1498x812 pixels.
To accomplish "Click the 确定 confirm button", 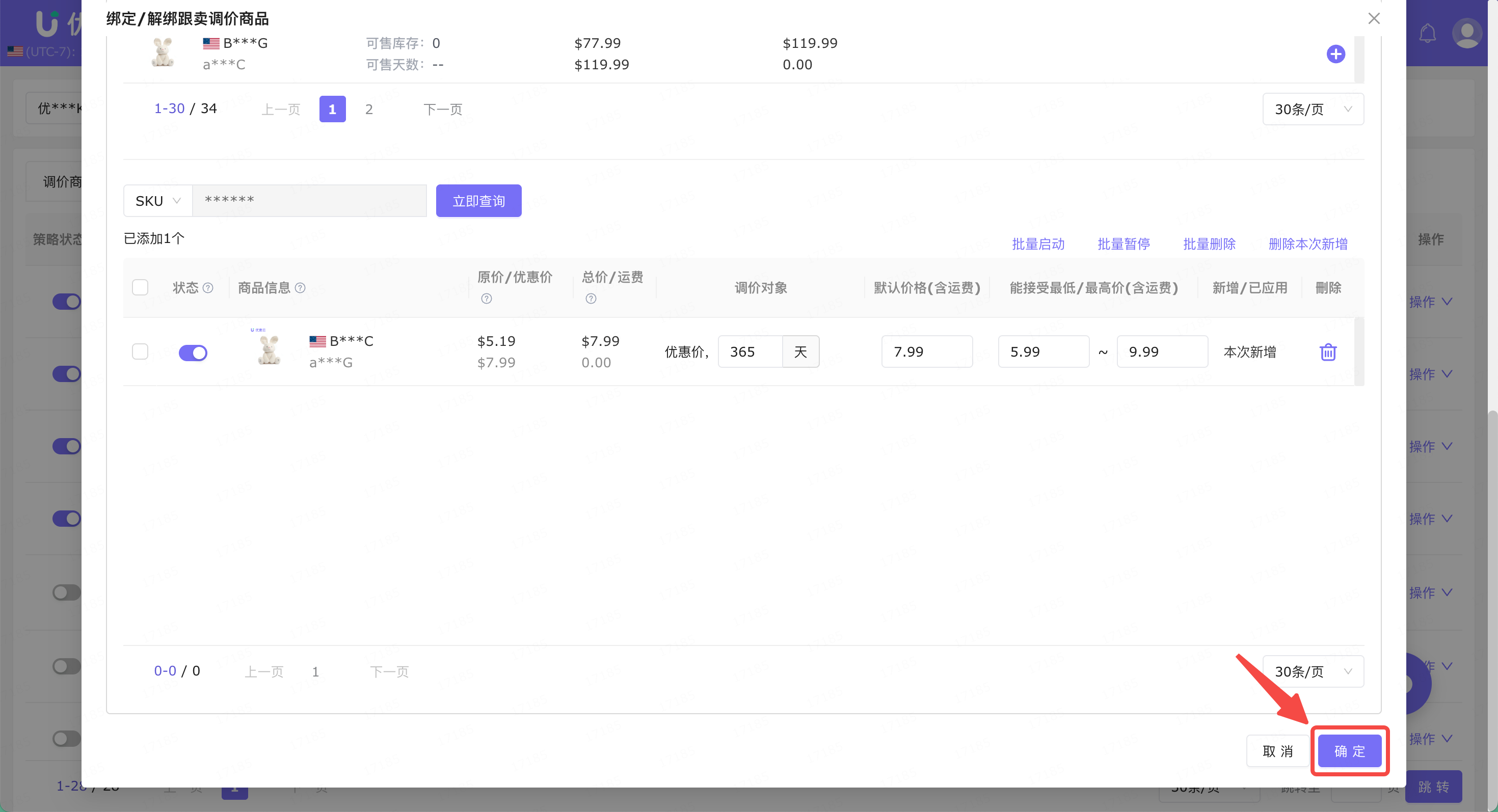I will (1349, 751).
